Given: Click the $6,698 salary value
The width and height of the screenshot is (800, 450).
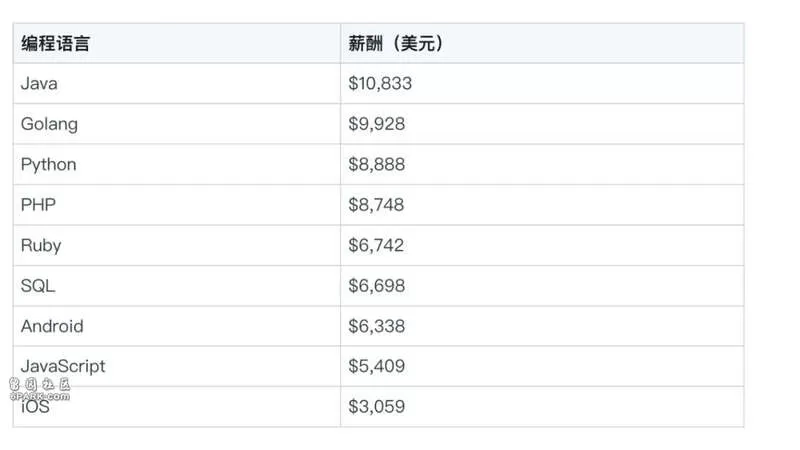Looking at the screenshot, I should coord(377,286).
